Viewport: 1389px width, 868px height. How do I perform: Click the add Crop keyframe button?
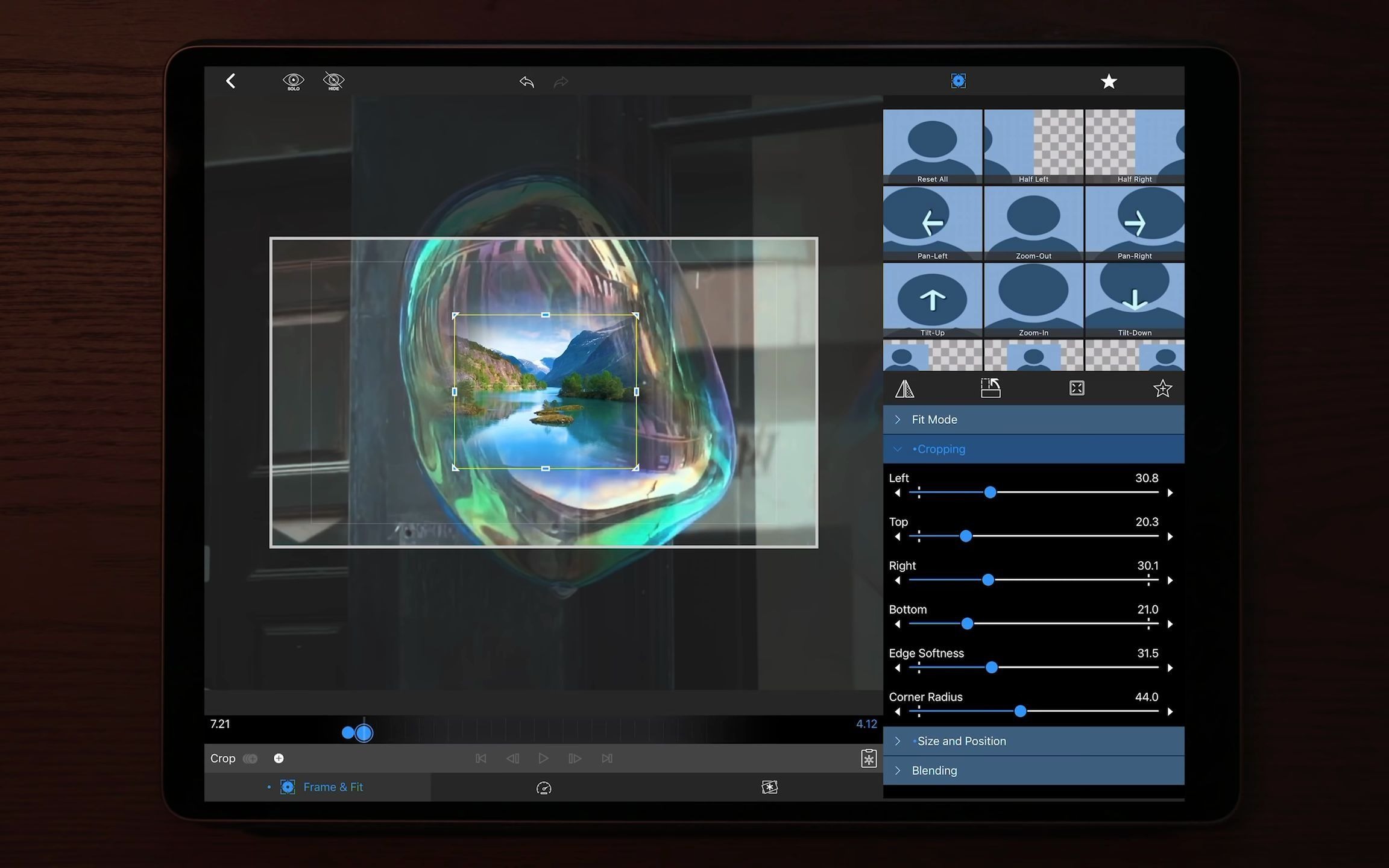(280, 758)
